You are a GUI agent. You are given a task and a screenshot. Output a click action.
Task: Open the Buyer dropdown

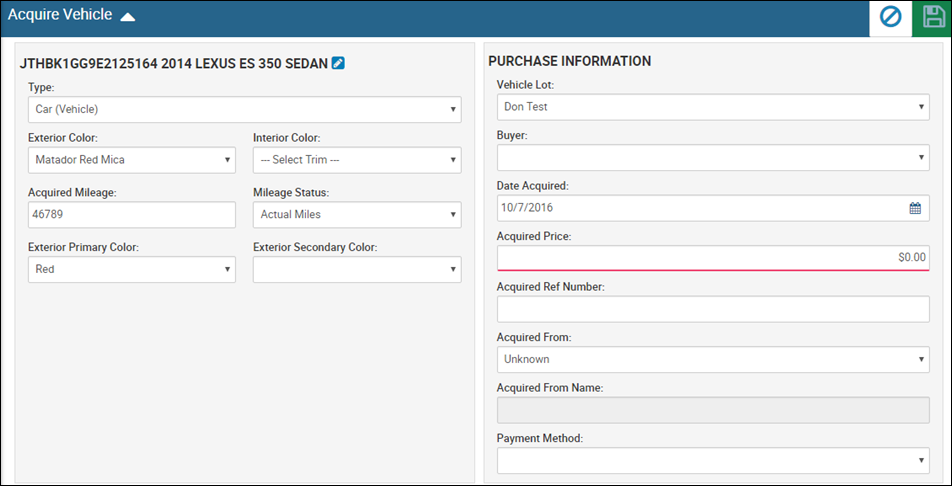point(713,157)
